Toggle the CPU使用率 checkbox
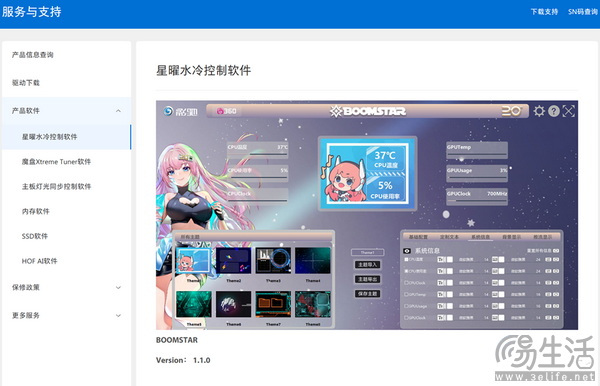Screen dimensions: 600x386 pos(406,271)
